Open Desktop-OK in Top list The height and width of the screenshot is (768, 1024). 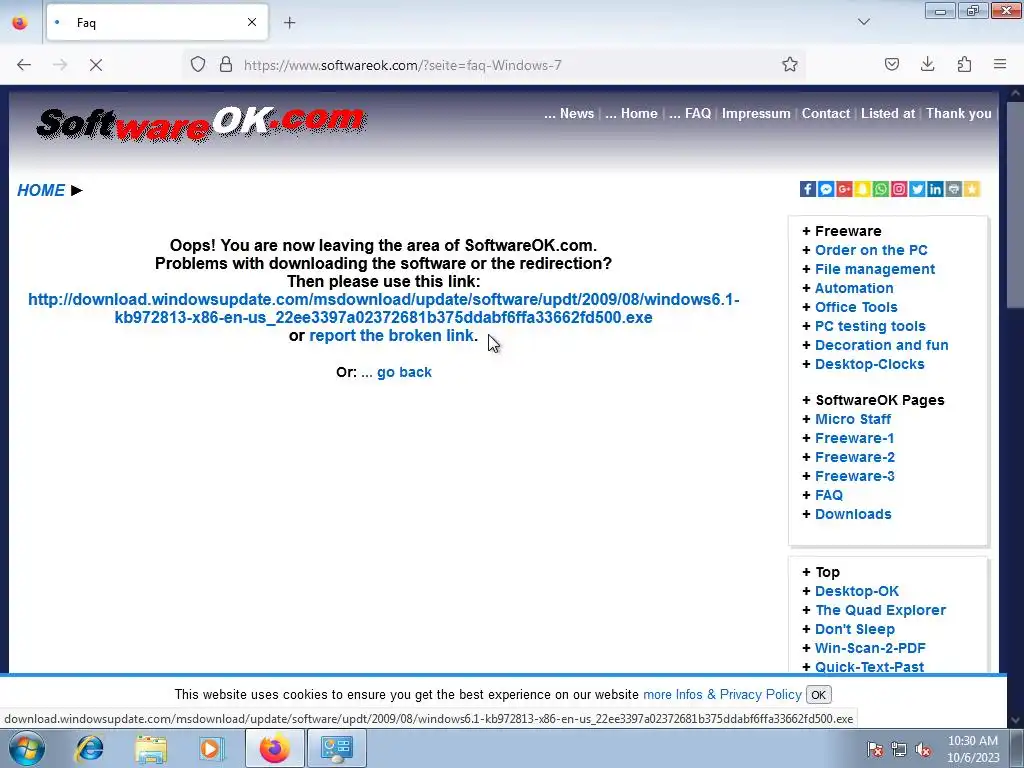(857, 591)
